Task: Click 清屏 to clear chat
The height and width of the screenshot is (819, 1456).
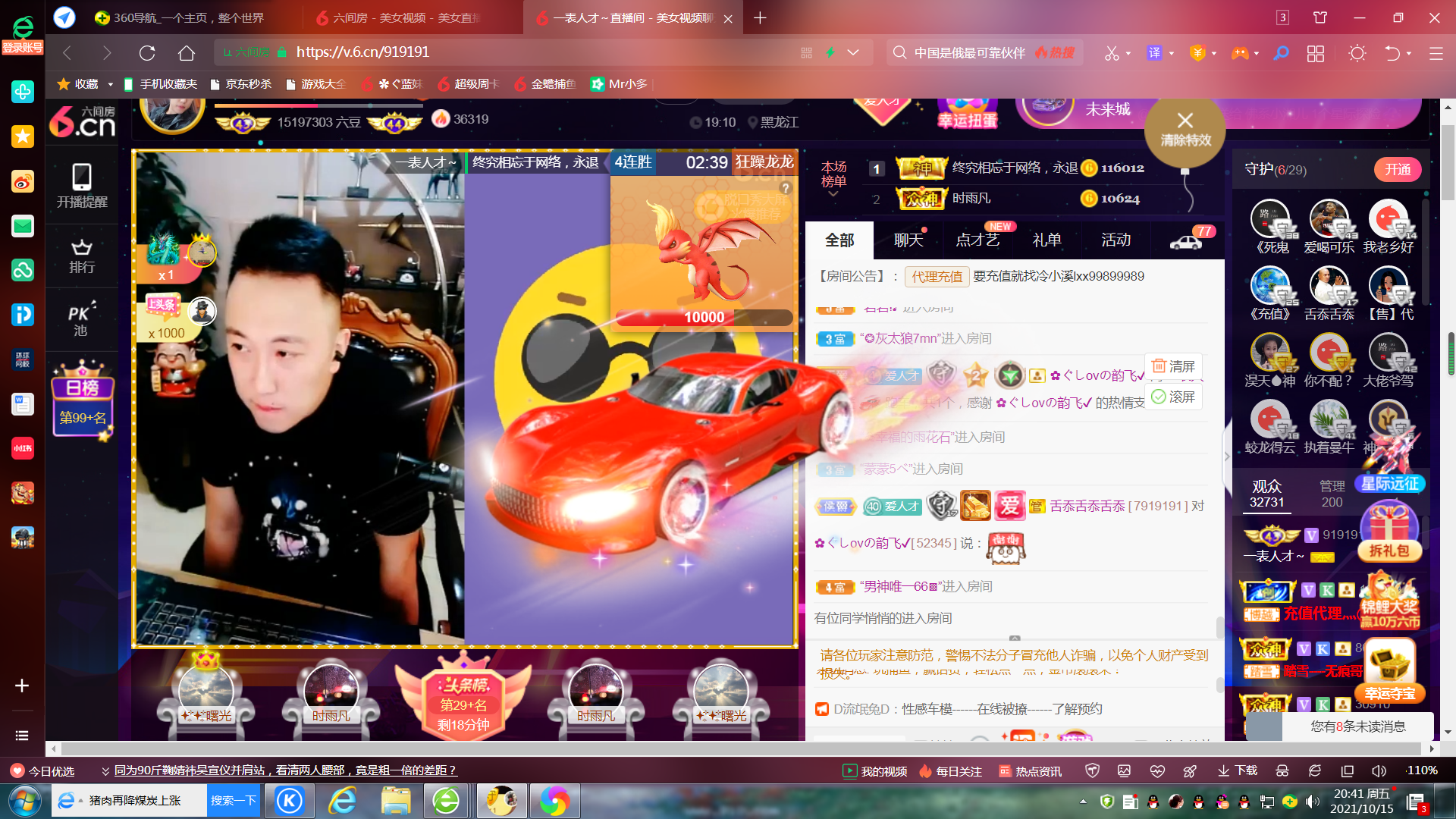Action: pyautogui.click(x=1173, y=366)
